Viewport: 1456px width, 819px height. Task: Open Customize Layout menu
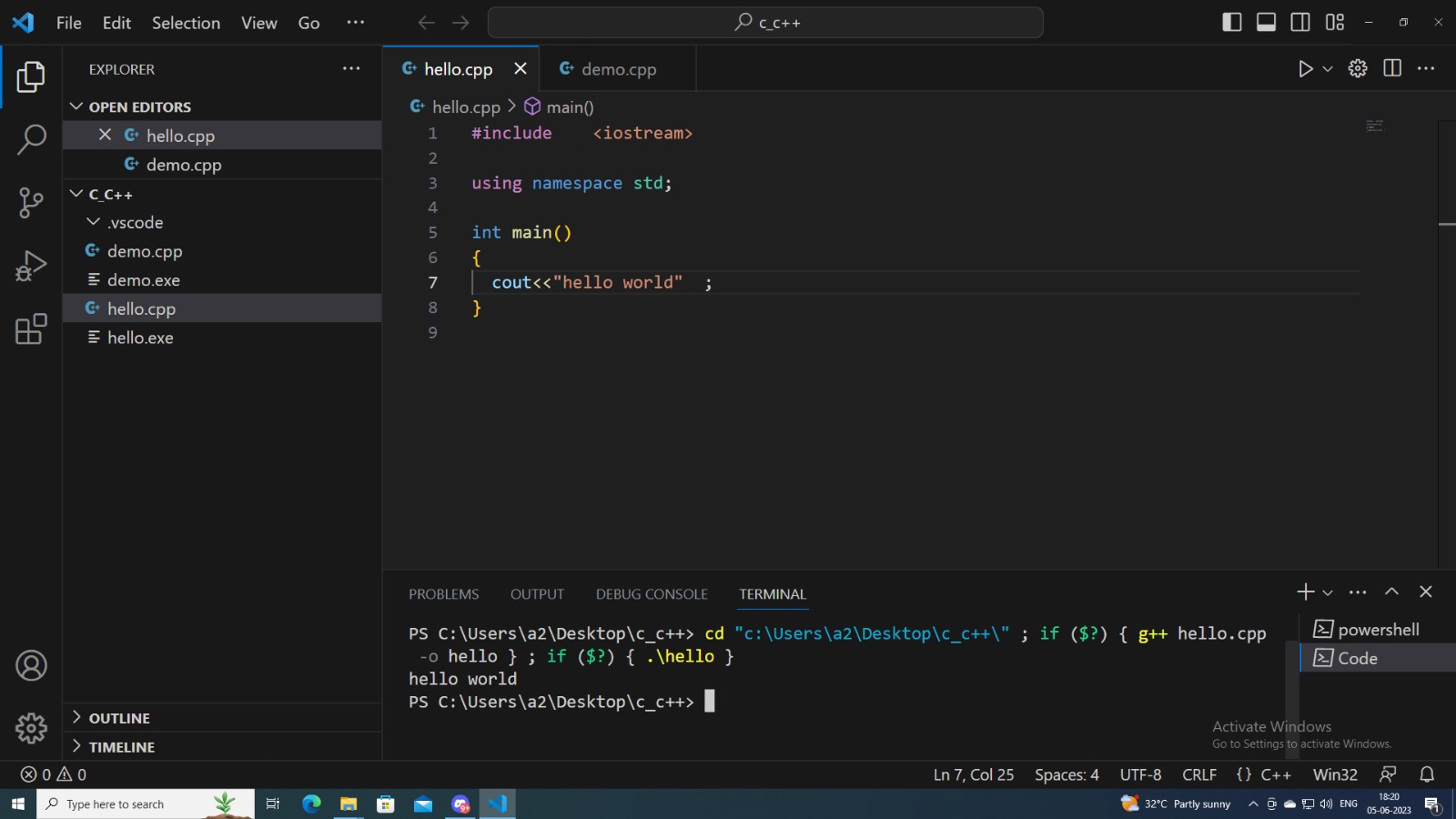pyautogui.click(x=1335, y=23)
